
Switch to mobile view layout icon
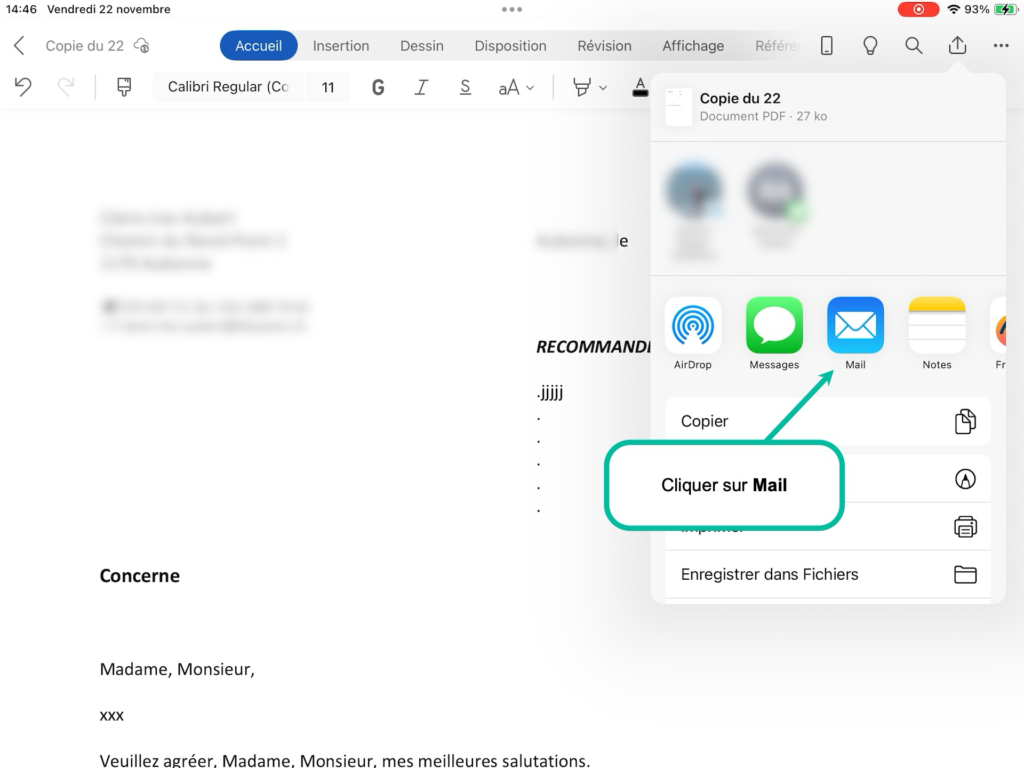click(x=827, y=46)
